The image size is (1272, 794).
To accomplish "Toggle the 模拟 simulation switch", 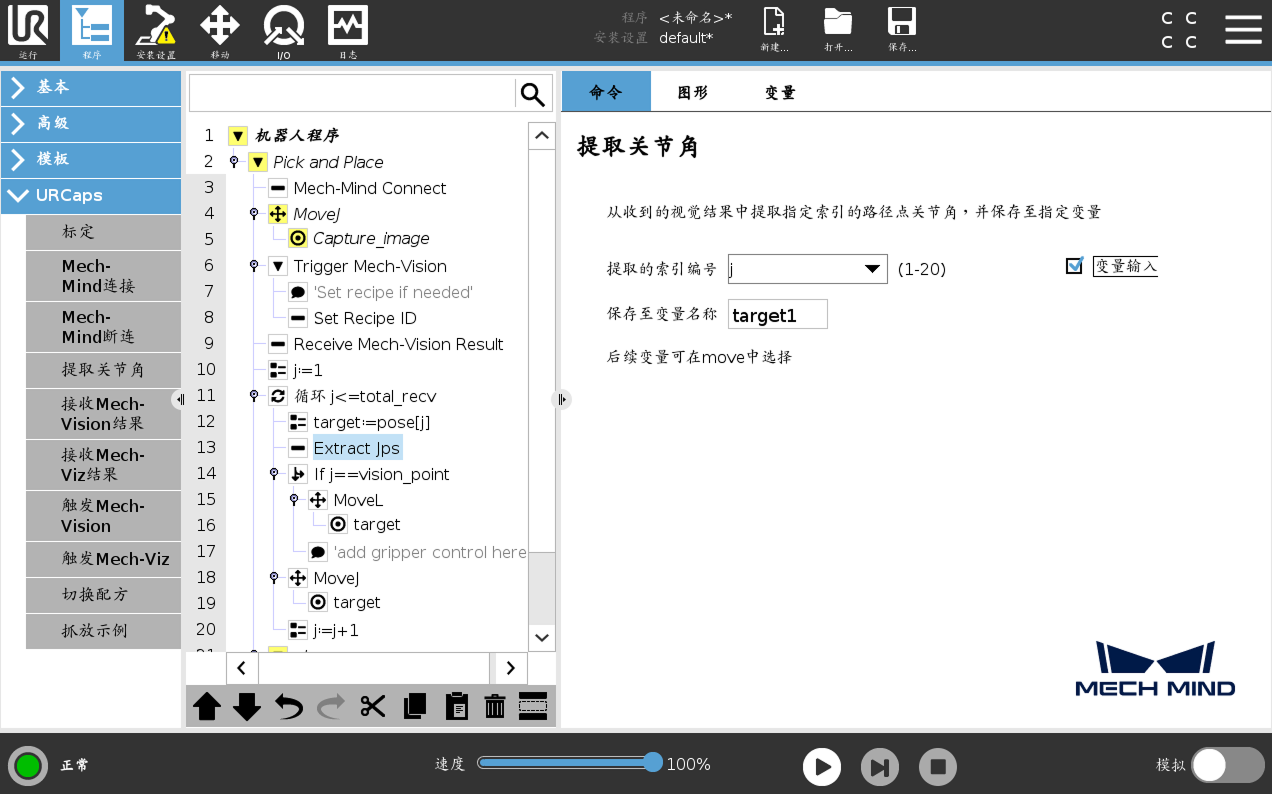I will [1228, 765].
